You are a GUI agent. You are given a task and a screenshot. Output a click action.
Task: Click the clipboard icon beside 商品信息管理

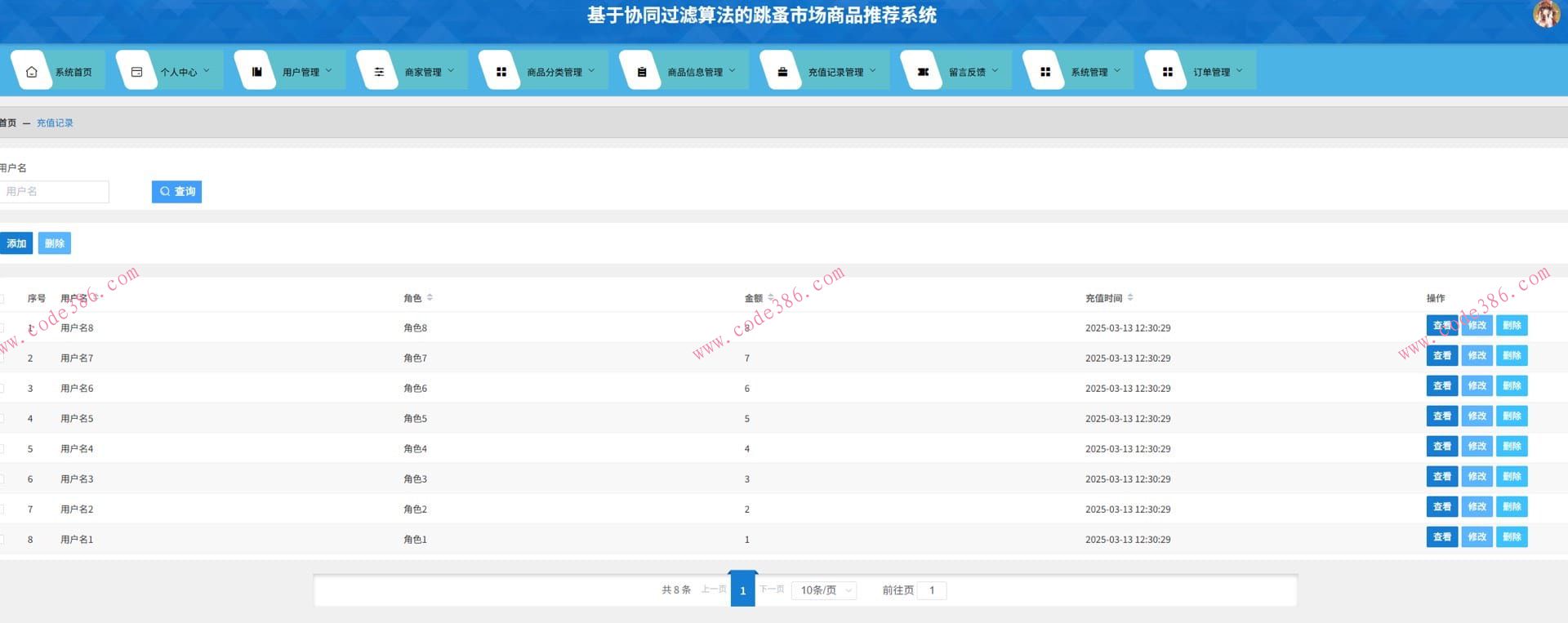[x=642, y=72]
